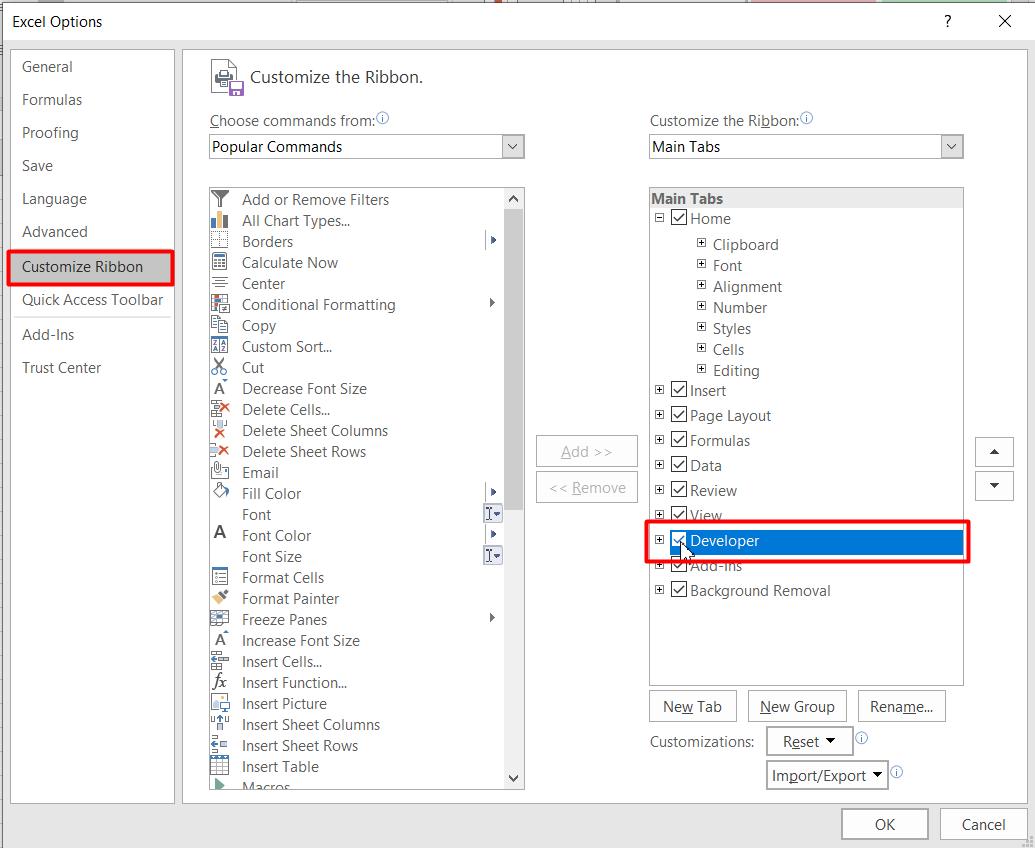Expand the Insert tab tree item
Image resolution: width=1035 pixels, height=848 pixels.
(x=659, y=390)
